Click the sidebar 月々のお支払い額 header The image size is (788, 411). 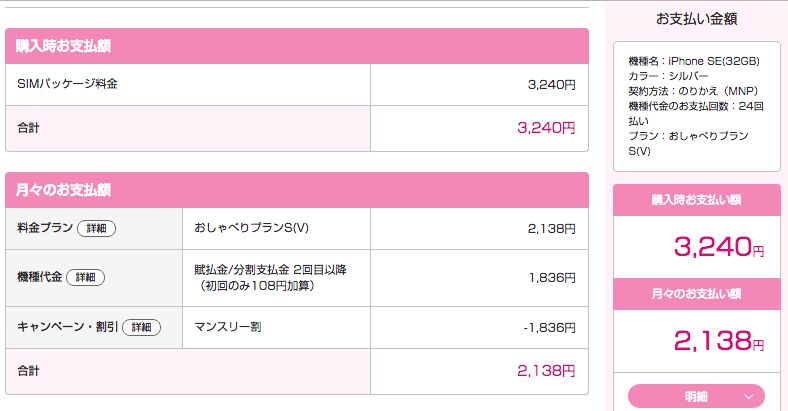tap(697, 293)
